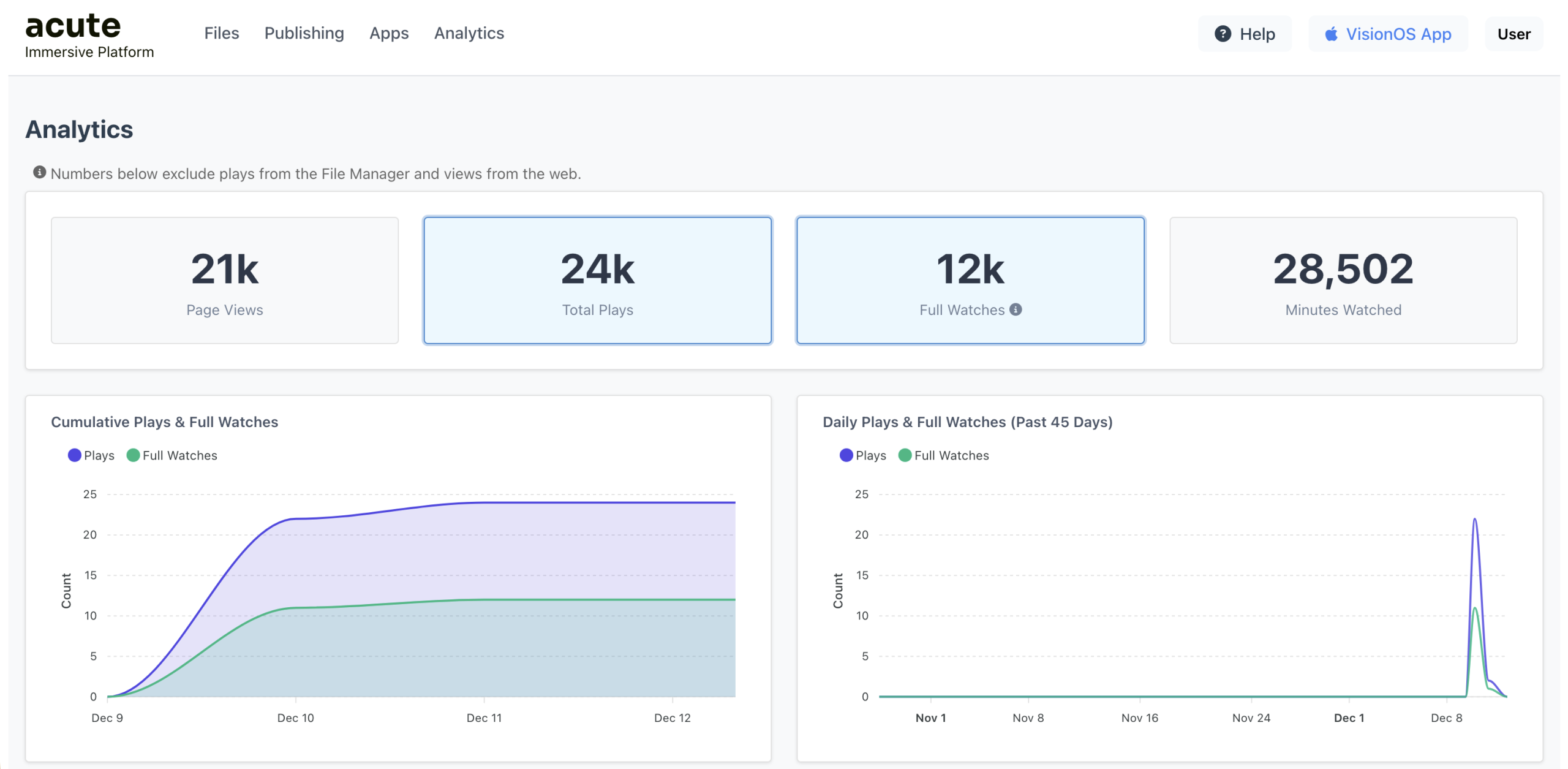Select the 21k Page Views card

pos(225,281)
